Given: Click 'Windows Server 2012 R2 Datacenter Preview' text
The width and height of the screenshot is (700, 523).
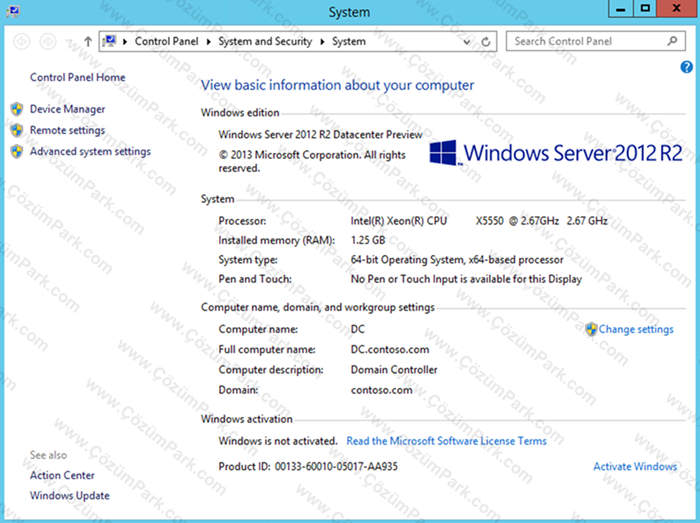Looking at the screenshot, I should point(321,135).
